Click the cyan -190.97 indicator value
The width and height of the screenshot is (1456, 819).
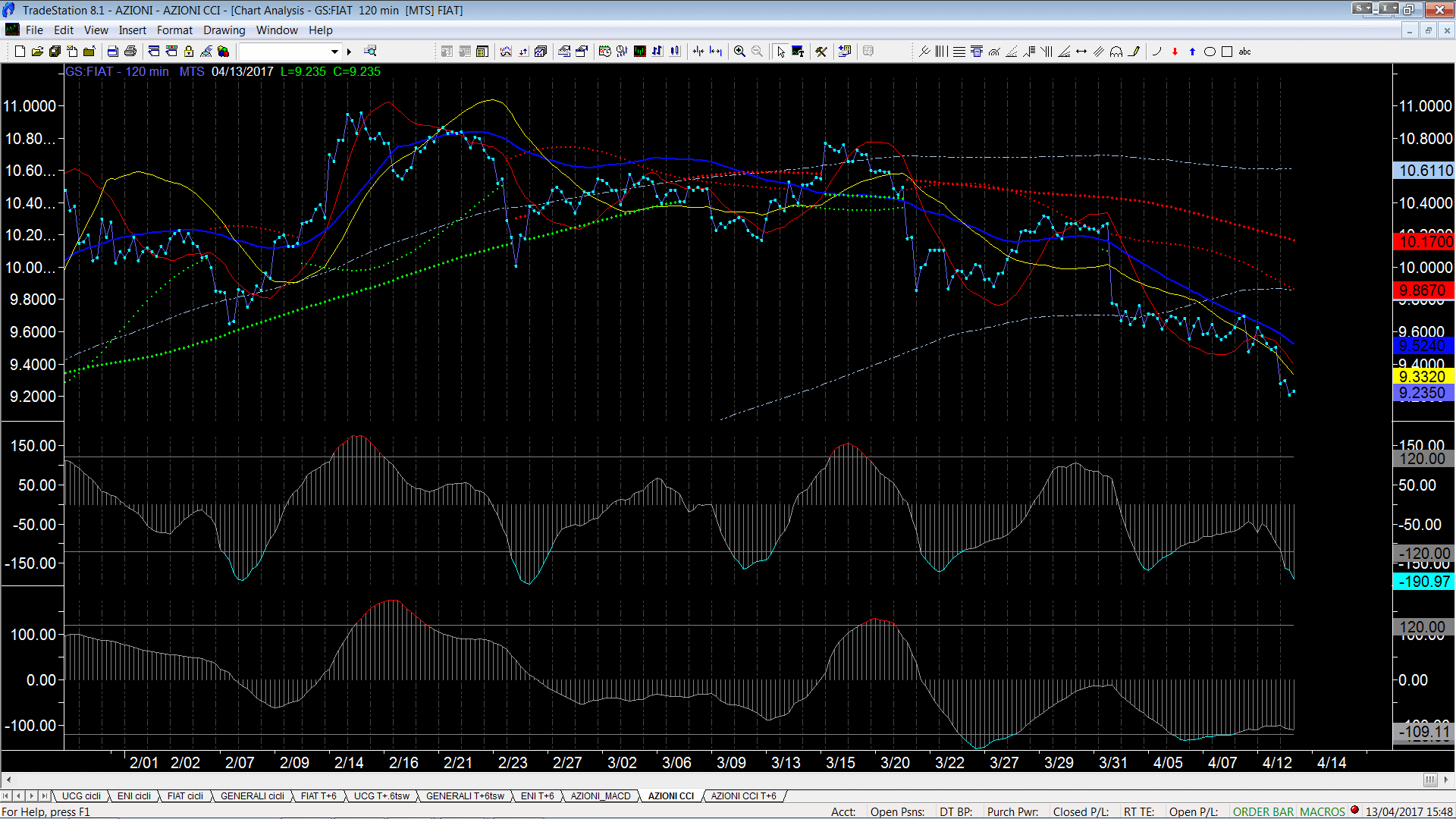1424,582
